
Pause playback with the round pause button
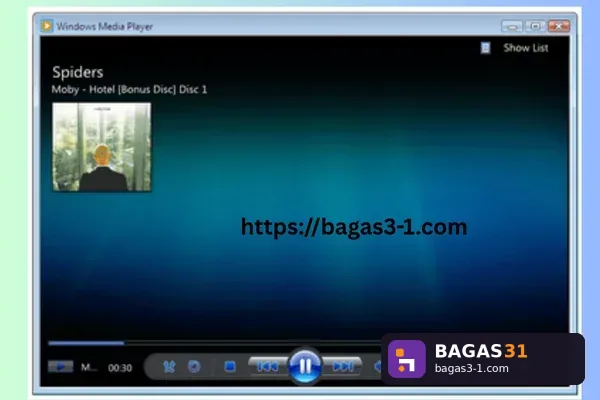[305, 366]
